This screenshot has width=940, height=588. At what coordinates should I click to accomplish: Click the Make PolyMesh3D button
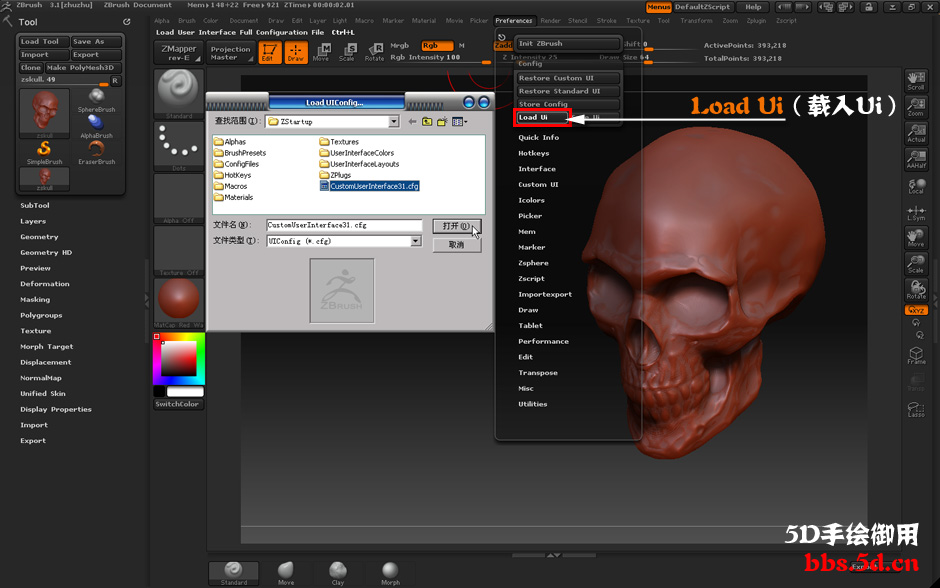83,68
